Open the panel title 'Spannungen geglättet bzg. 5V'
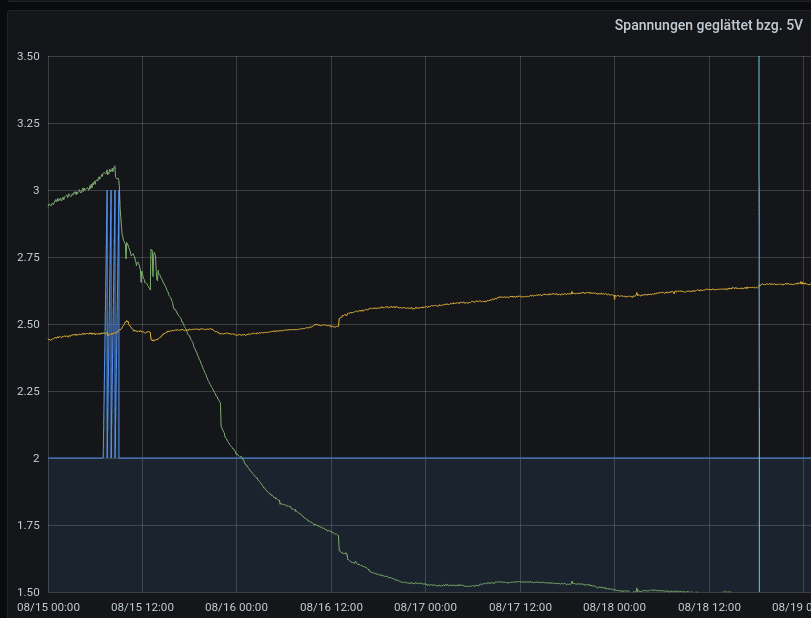Viewport: 811px width, 618px height. coord(708,25)
